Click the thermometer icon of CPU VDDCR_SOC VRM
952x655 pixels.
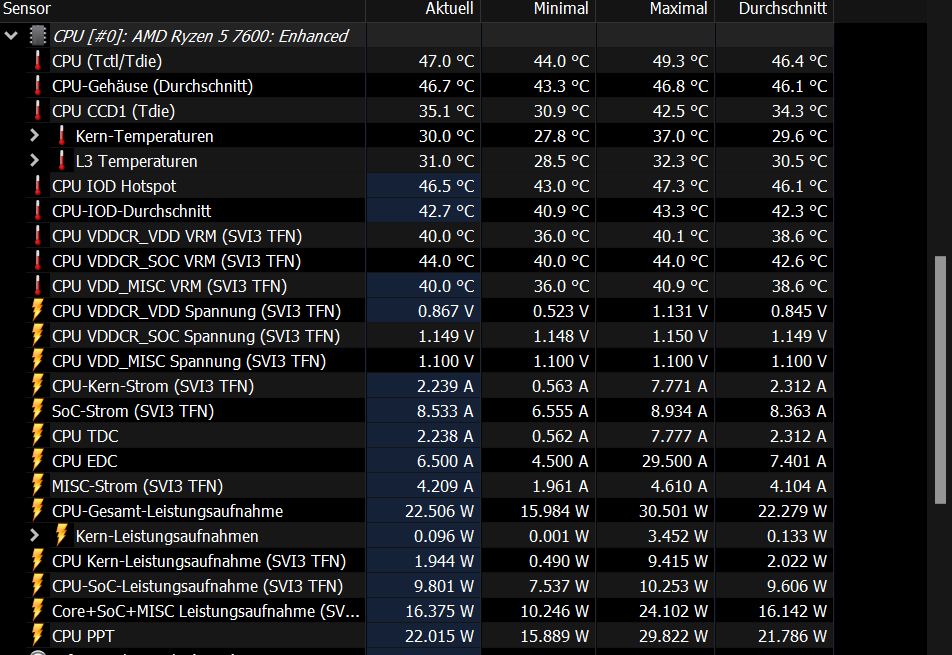[x=38, y=261]
